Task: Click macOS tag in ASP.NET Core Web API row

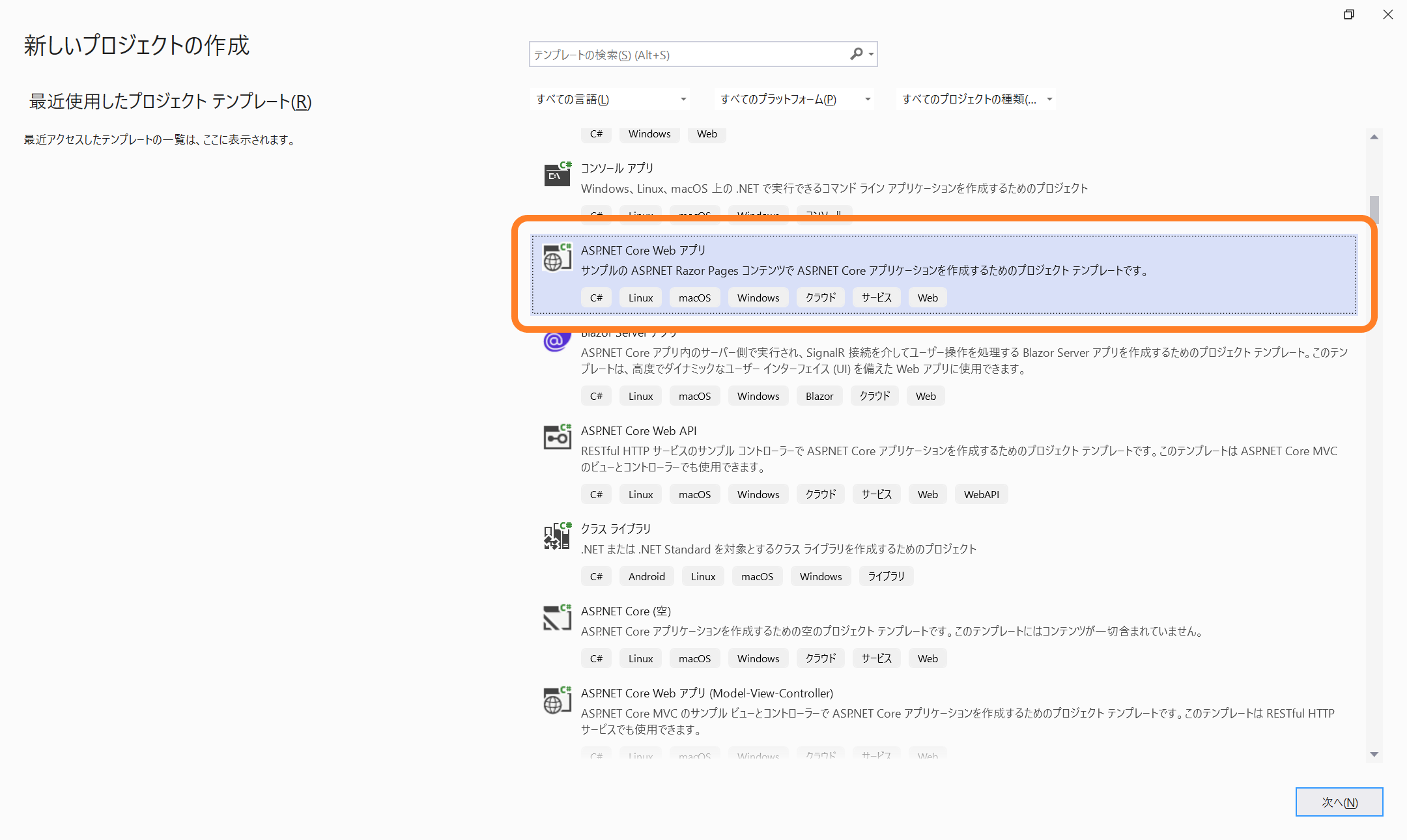Action: click(x=695, y=494)
